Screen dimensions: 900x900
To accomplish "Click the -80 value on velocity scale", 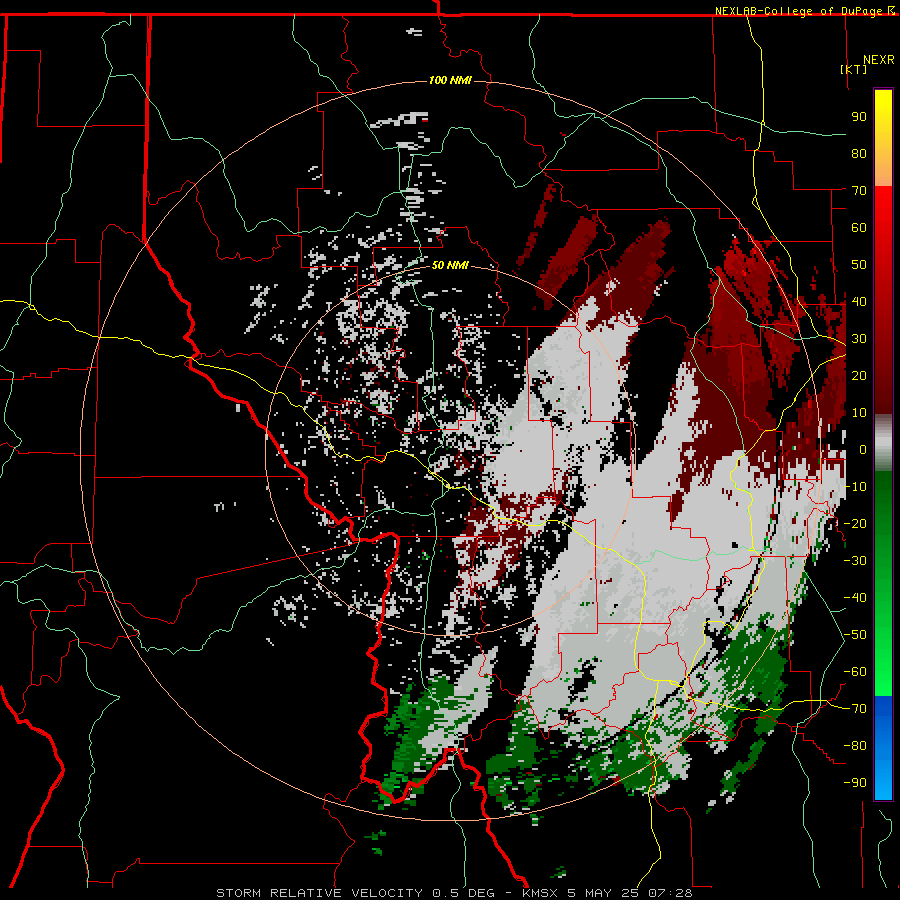I will pos(855,746).
